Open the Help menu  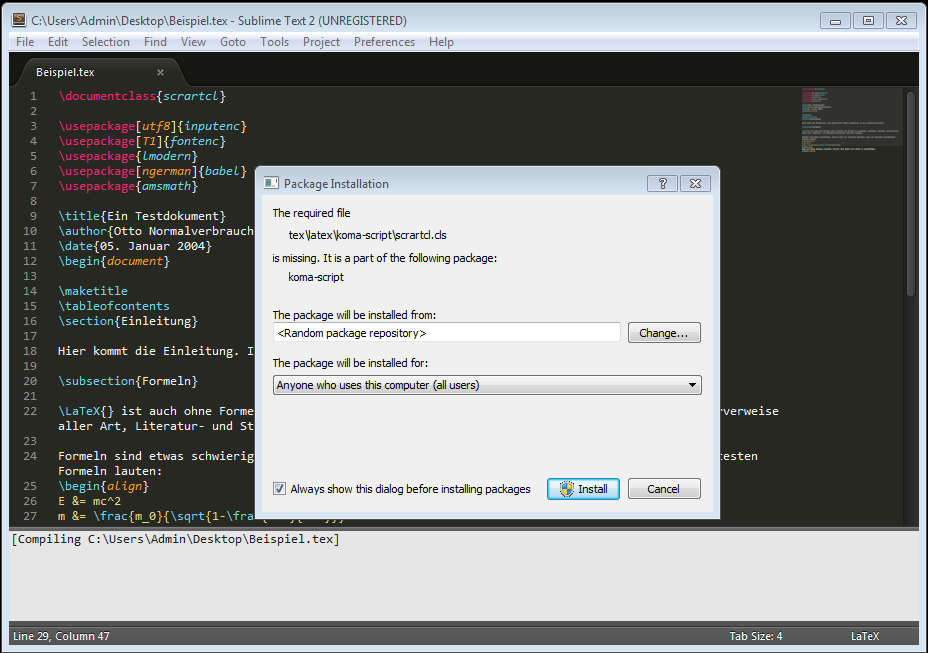pos(442,42)
